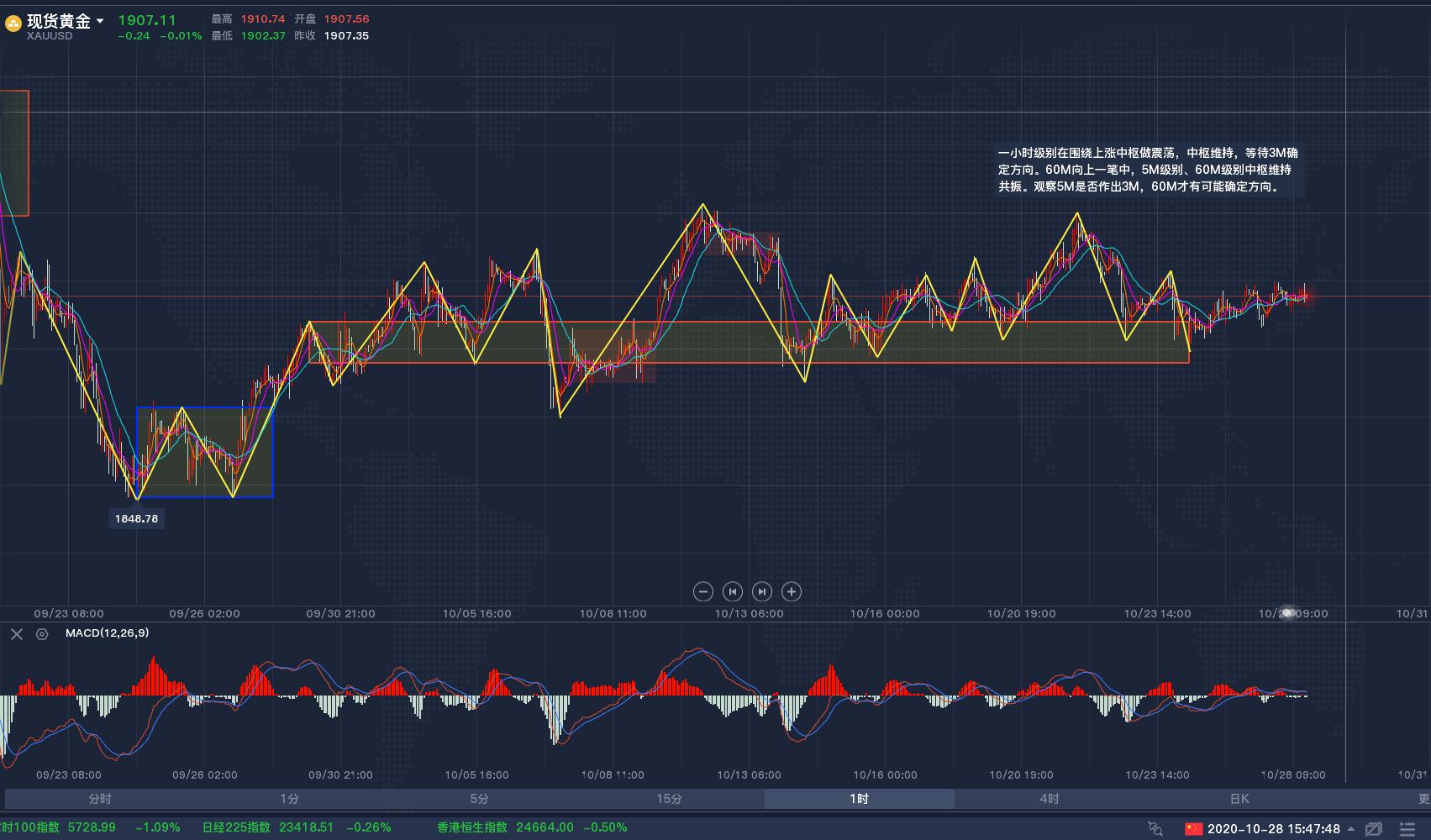Screen dimensions: 1431x840
Task: Select the 4时 timeframe tab
Action: tap(1050, 799)
